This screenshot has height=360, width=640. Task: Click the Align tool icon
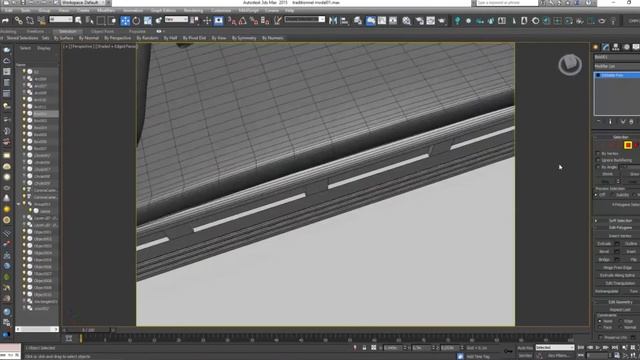pyautogui.click(x=344, y=20)
